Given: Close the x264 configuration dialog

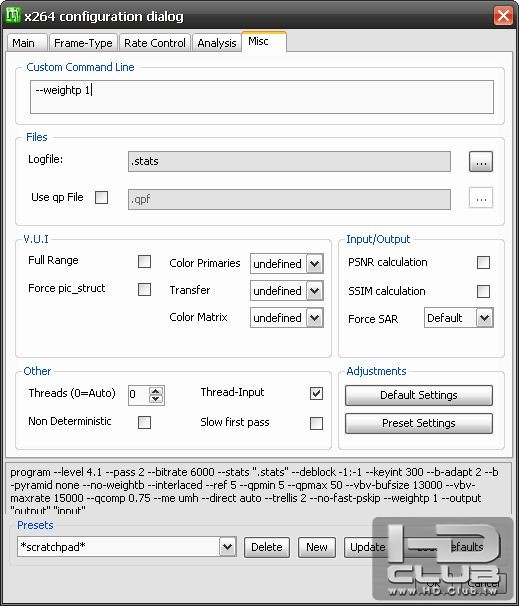Looking at the screenshot, I should (x=503, y=16).
